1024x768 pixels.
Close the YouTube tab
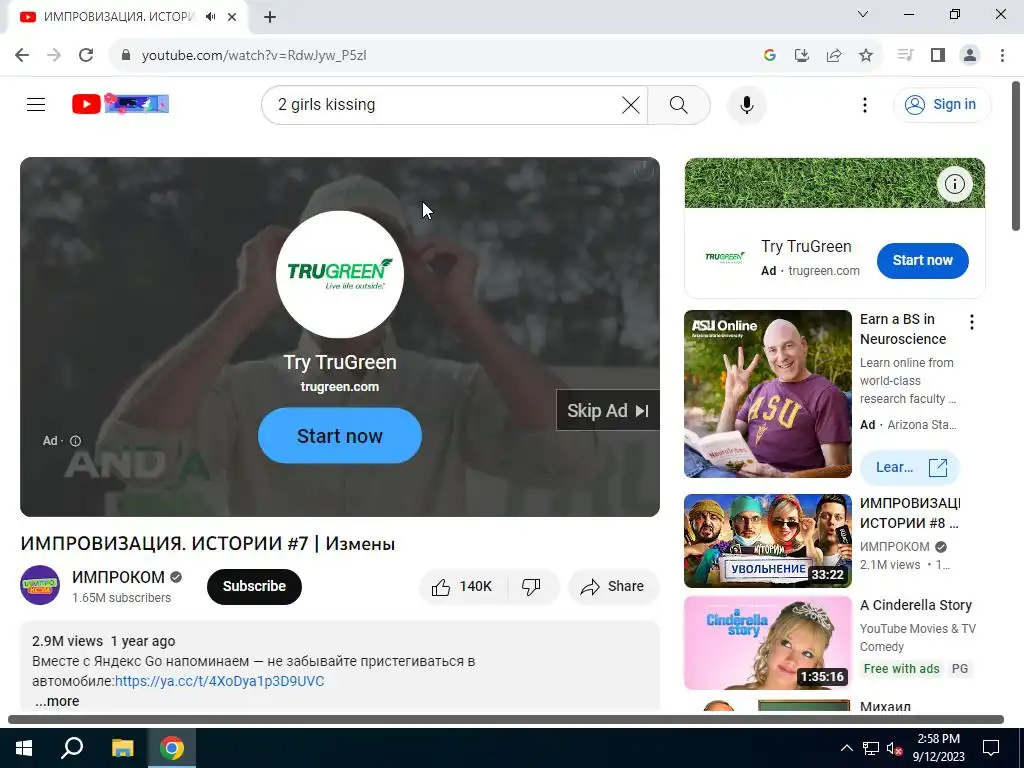point(232,17)
